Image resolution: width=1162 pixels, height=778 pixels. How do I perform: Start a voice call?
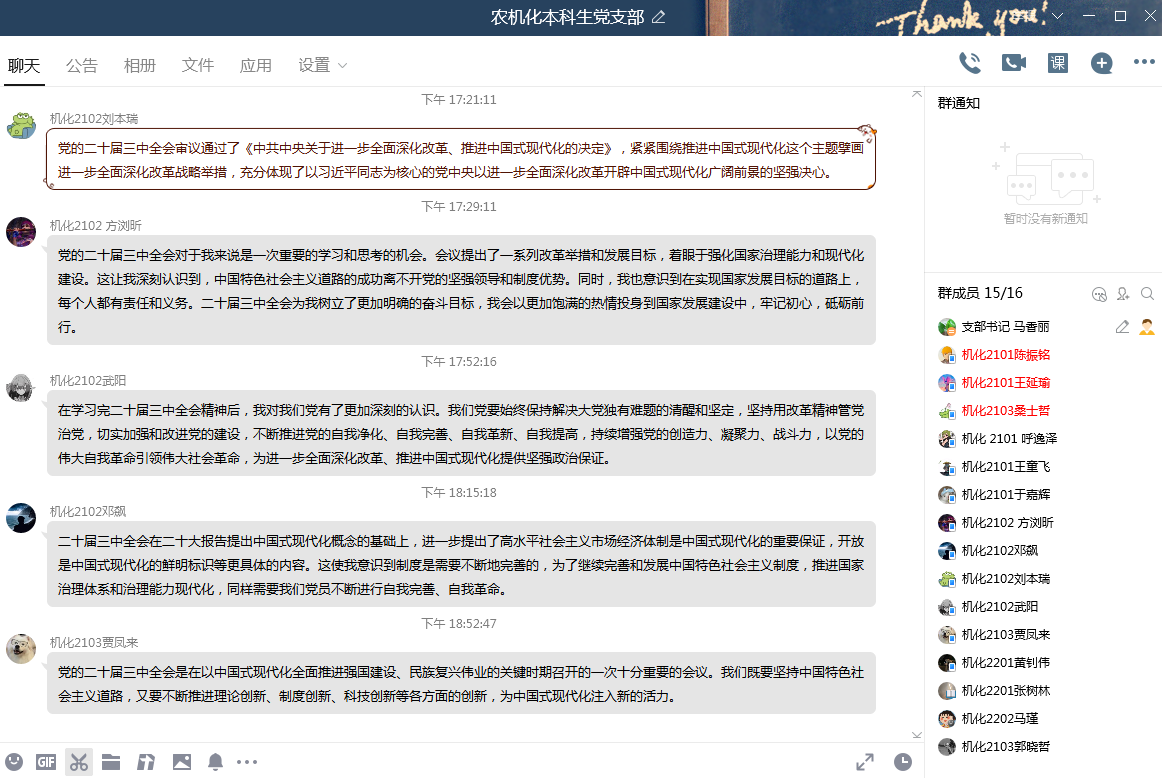(969, 62)
